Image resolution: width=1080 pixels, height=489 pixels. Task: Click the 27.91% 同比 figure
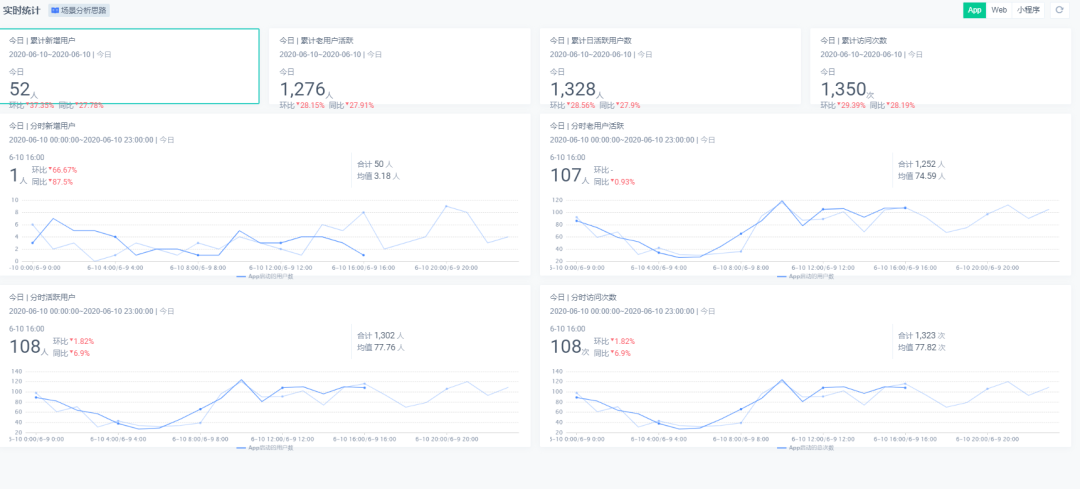[x=360, y=105]
